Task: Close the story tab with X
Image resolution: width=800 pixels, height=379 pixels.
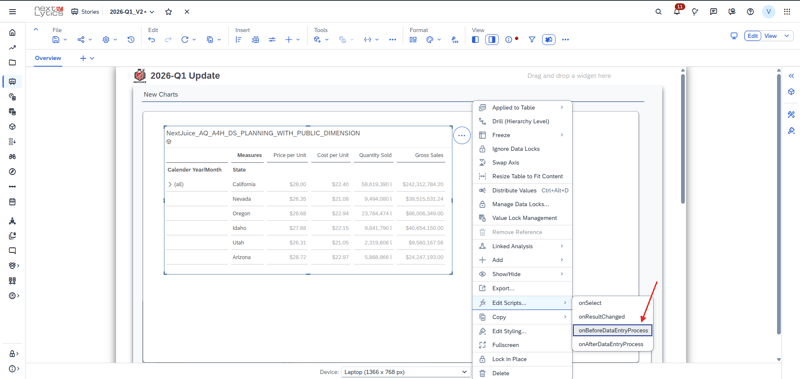Action: click(x=187, y=12)
